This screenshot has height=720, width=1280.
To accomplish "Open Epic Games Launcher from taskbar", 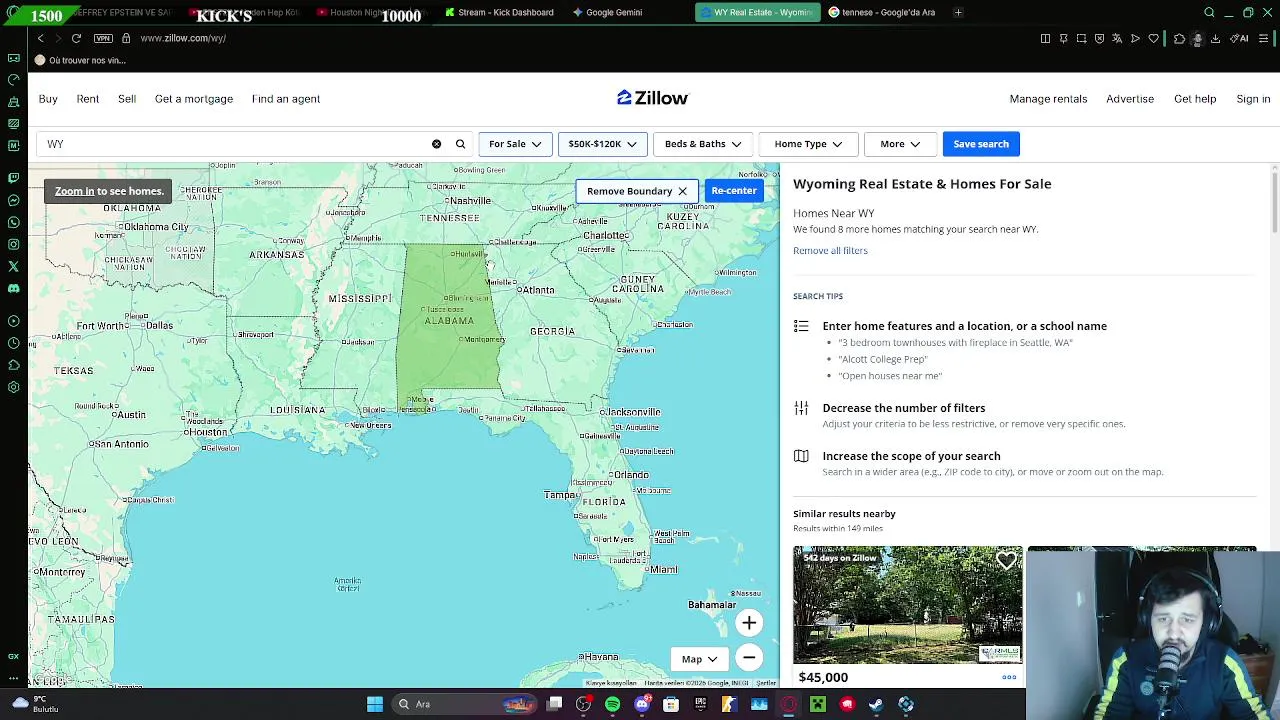I will [x=700, y=704].
